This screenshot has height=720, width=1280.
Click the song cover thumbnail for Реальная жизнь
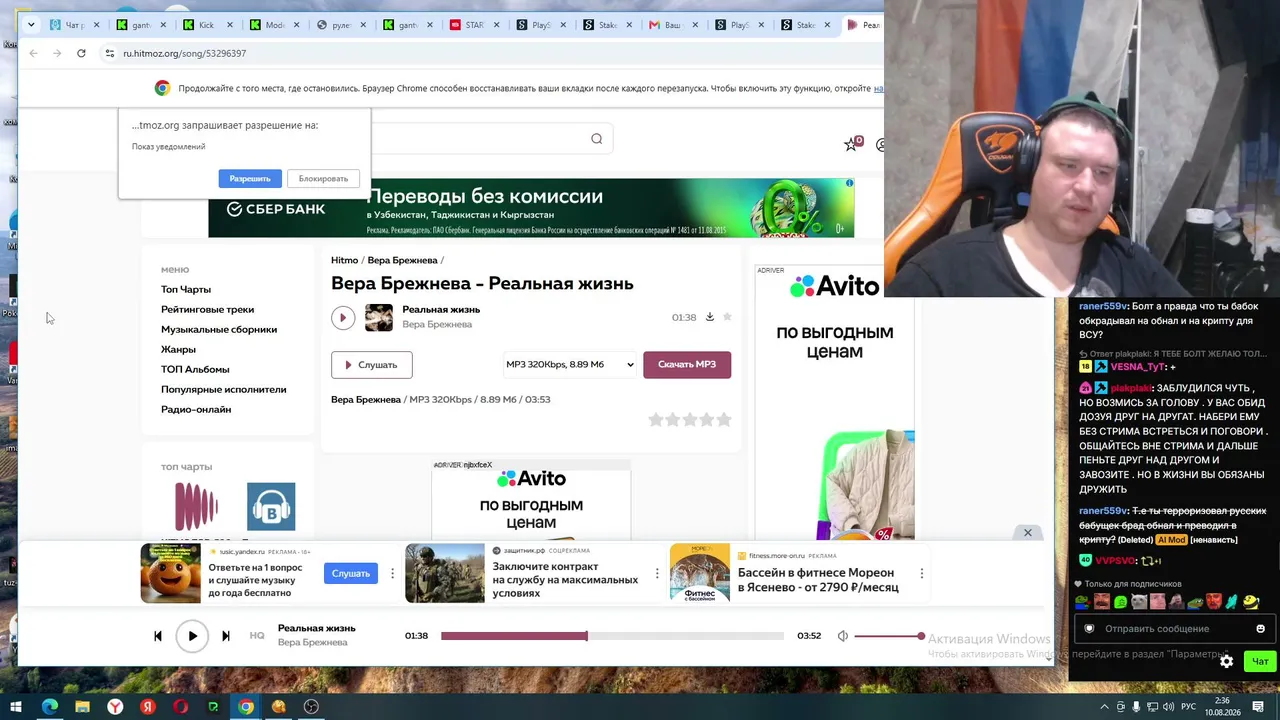pos(379,317)
